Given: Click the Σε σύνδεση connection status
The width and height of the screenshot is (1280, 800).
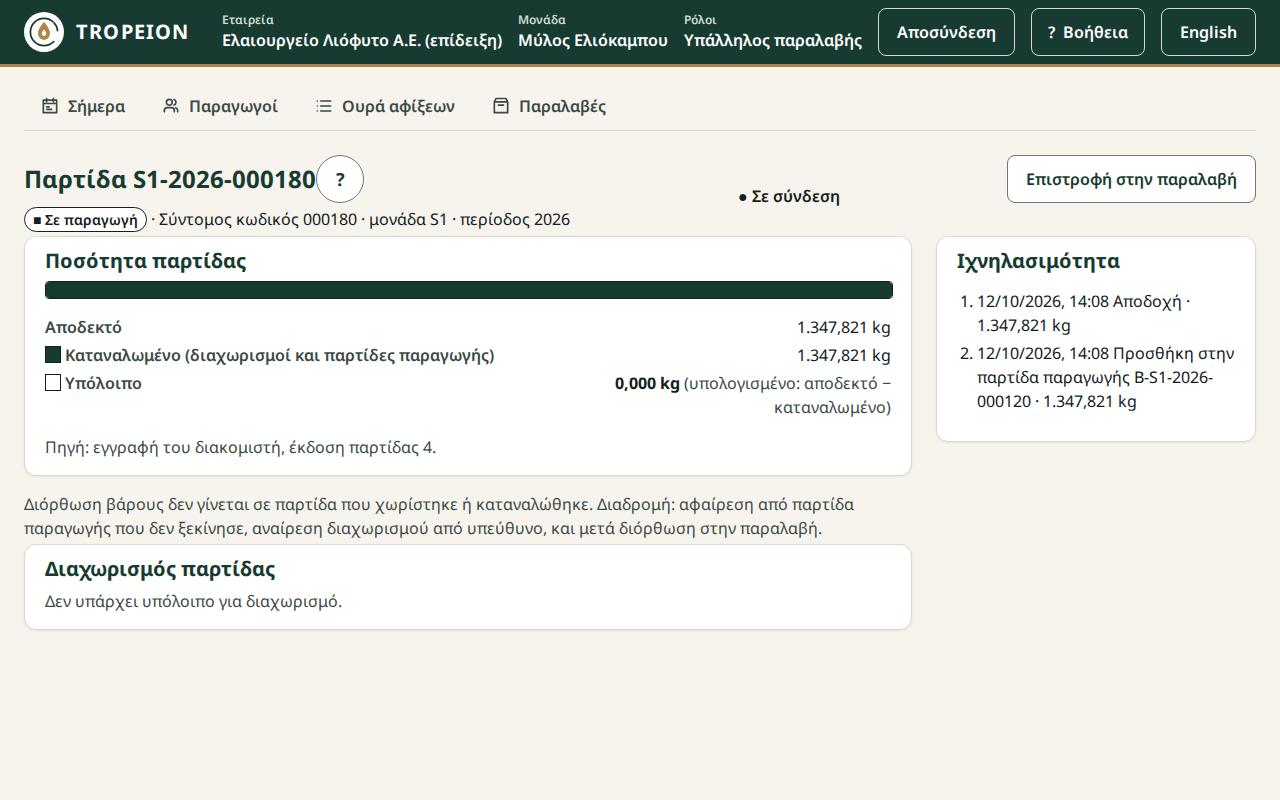Looking at the screenshot, I should pos(789,197).
